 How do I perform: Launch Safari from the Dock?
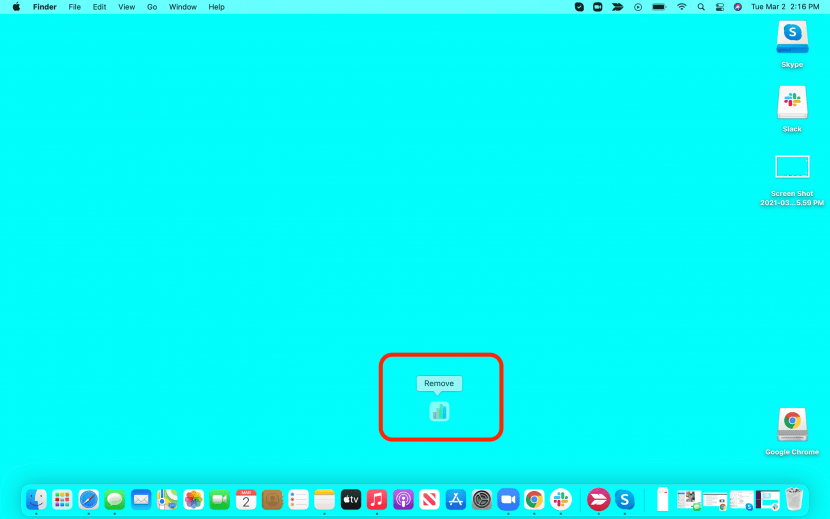click(x=89, y=499)
